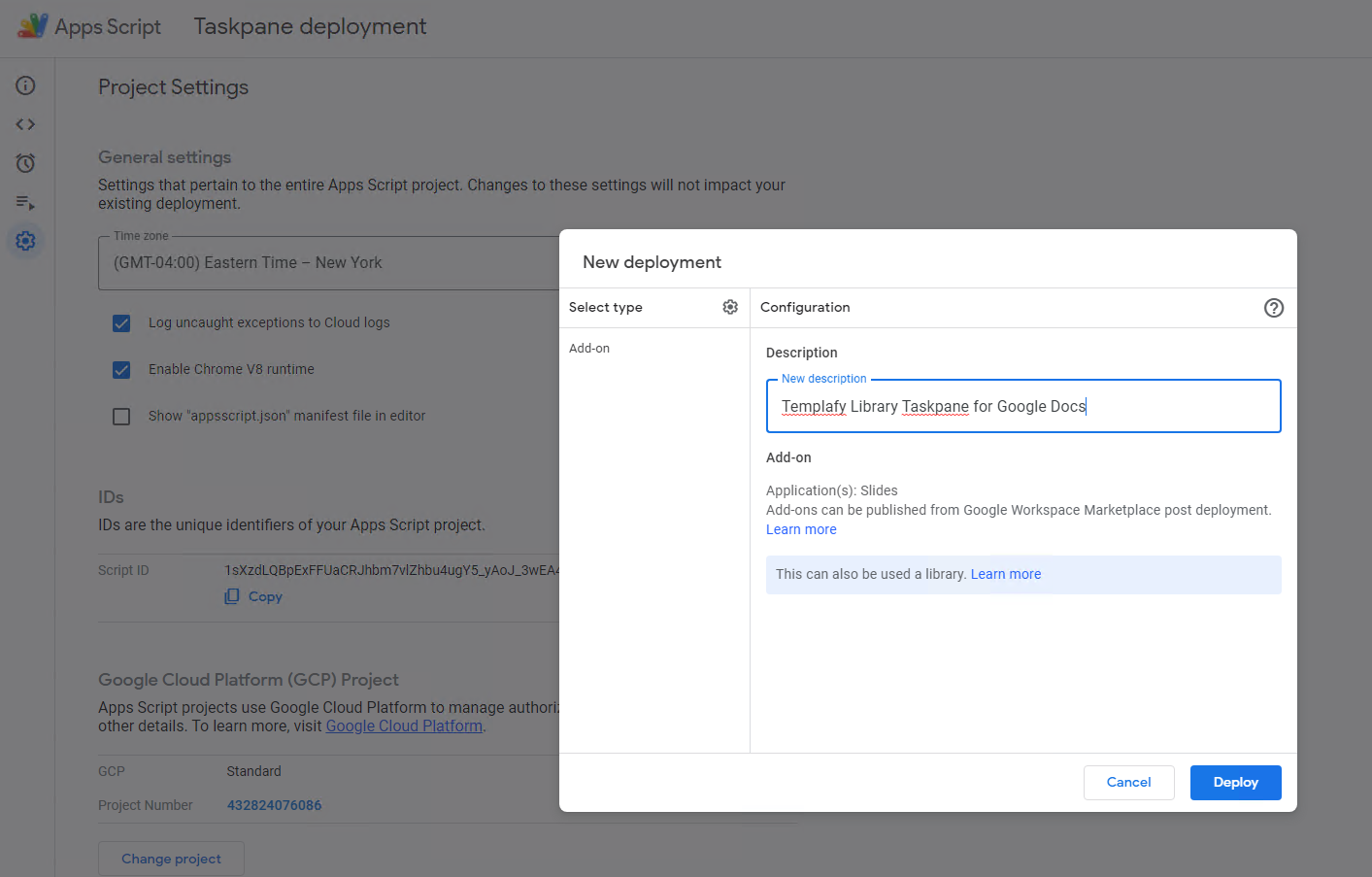
Task: Open Learn more link in library notice
Action: pos(1006,574)
